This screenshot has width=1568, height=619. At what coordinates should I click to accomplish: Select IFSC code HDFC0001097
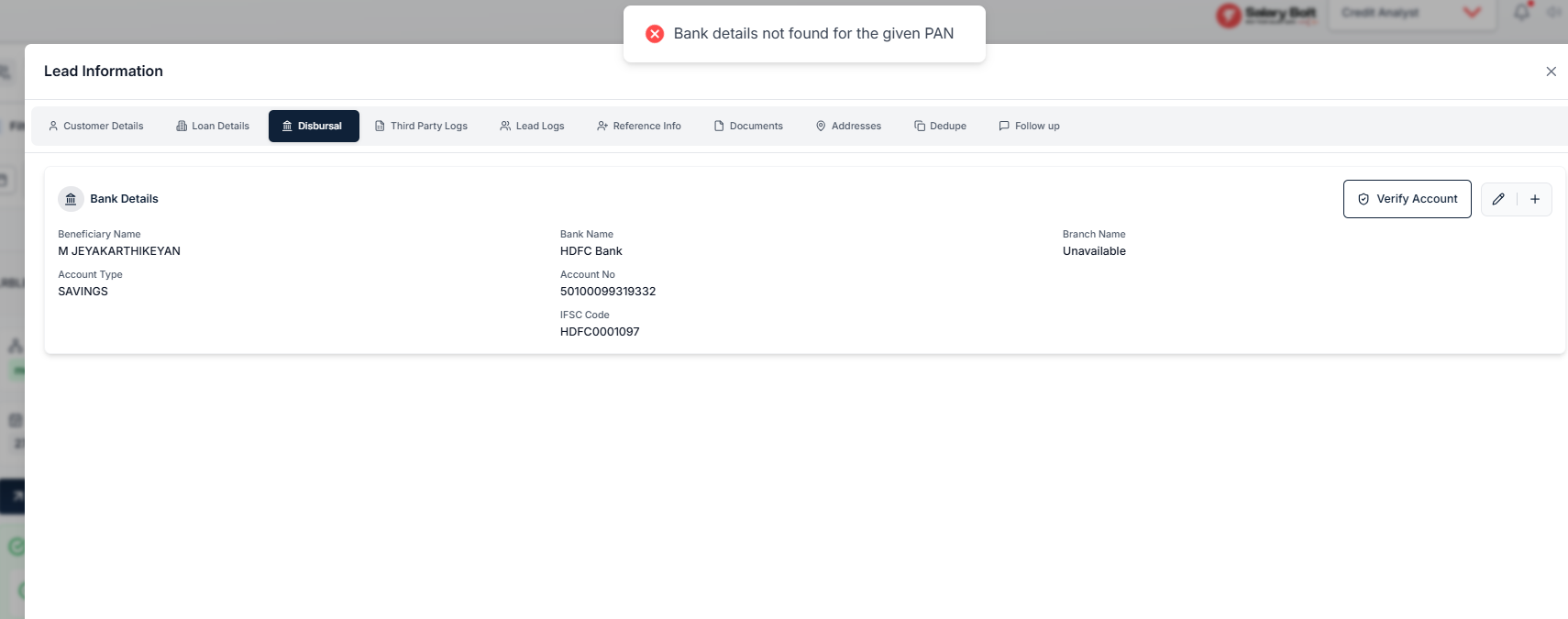click(x=600, y=332)
